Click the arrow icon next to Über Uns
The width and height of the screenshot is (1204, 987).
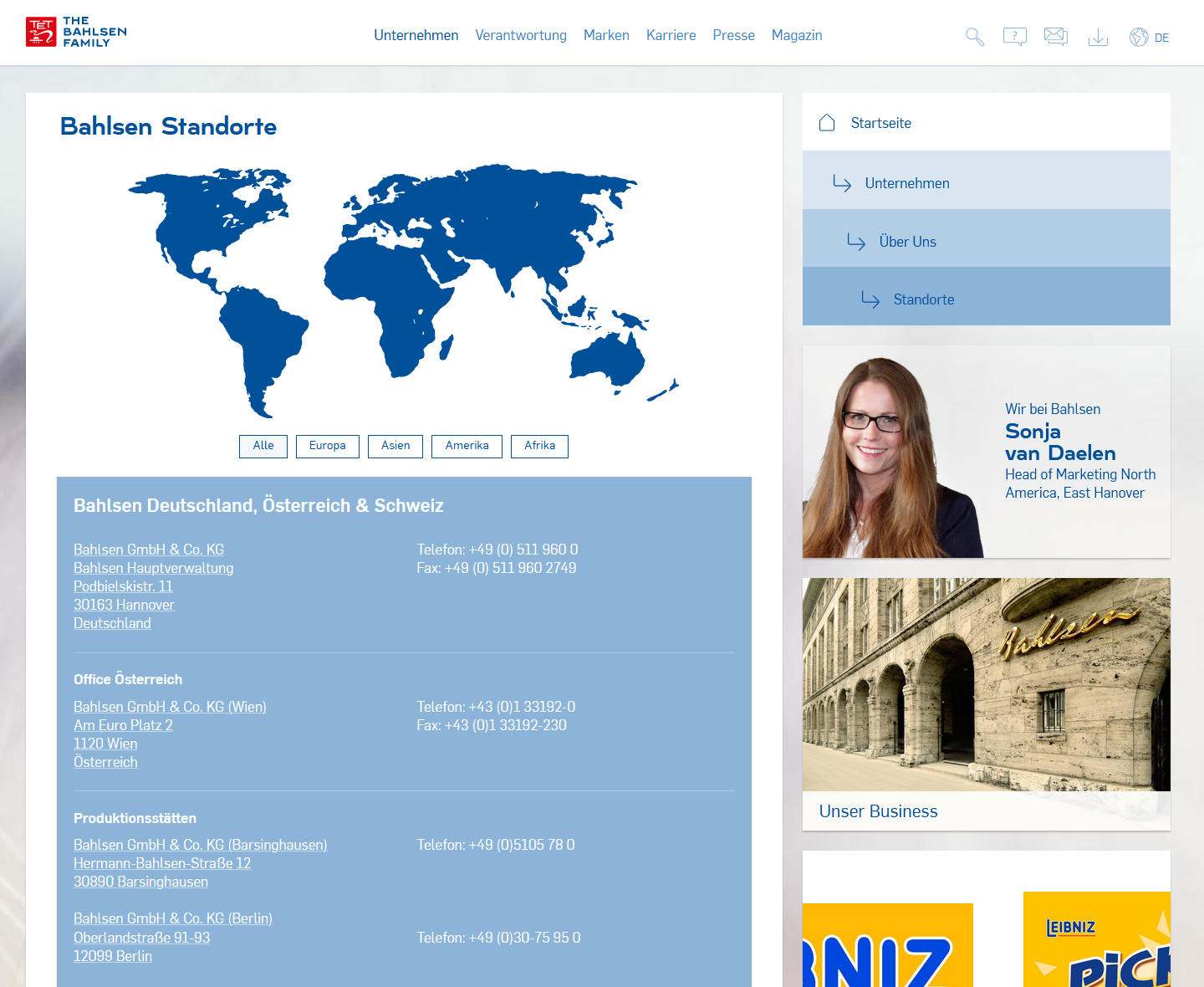(856, 242)
